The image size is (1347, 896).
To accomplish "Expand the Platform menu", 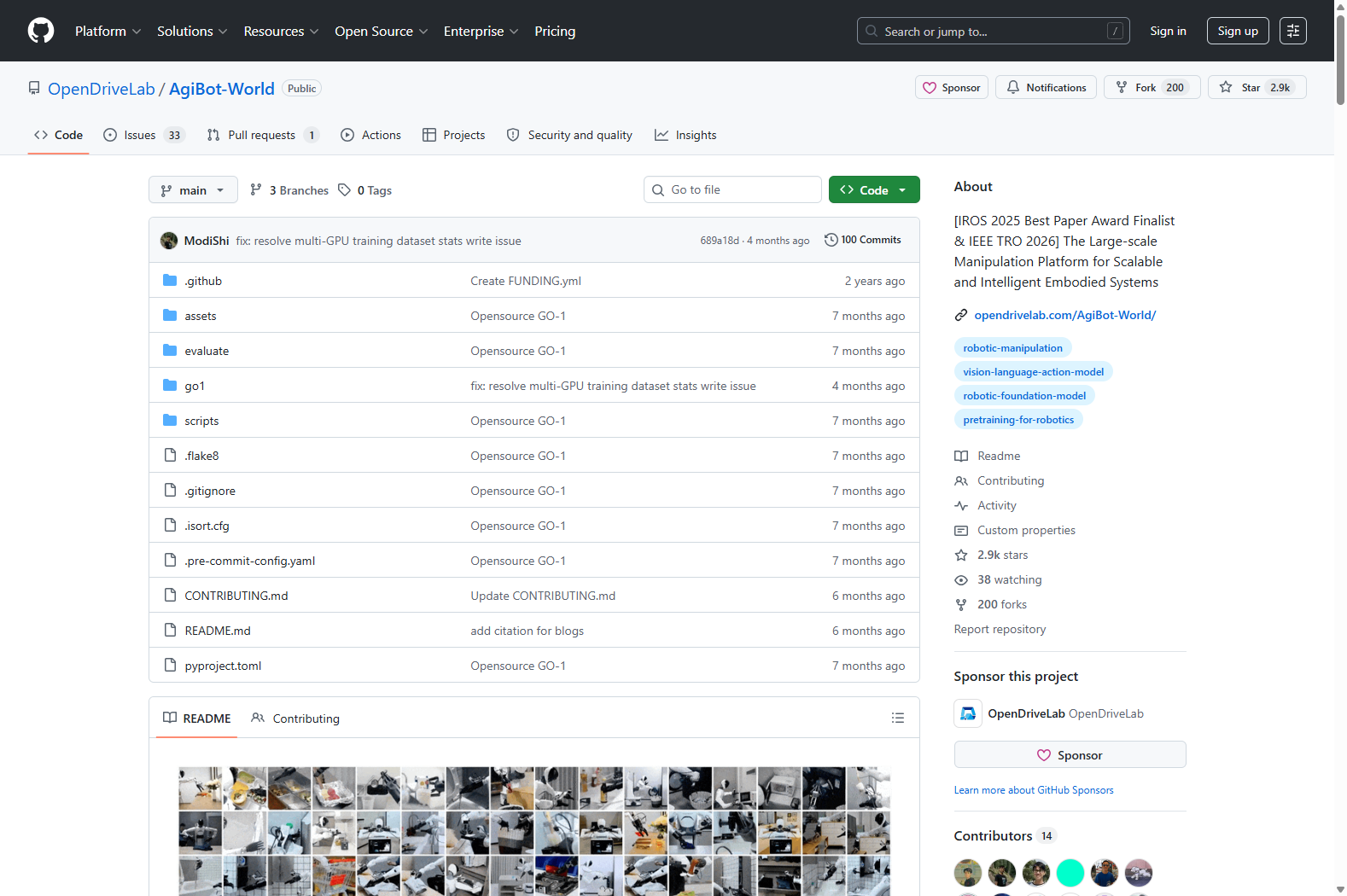I will (x=108, y=31).
